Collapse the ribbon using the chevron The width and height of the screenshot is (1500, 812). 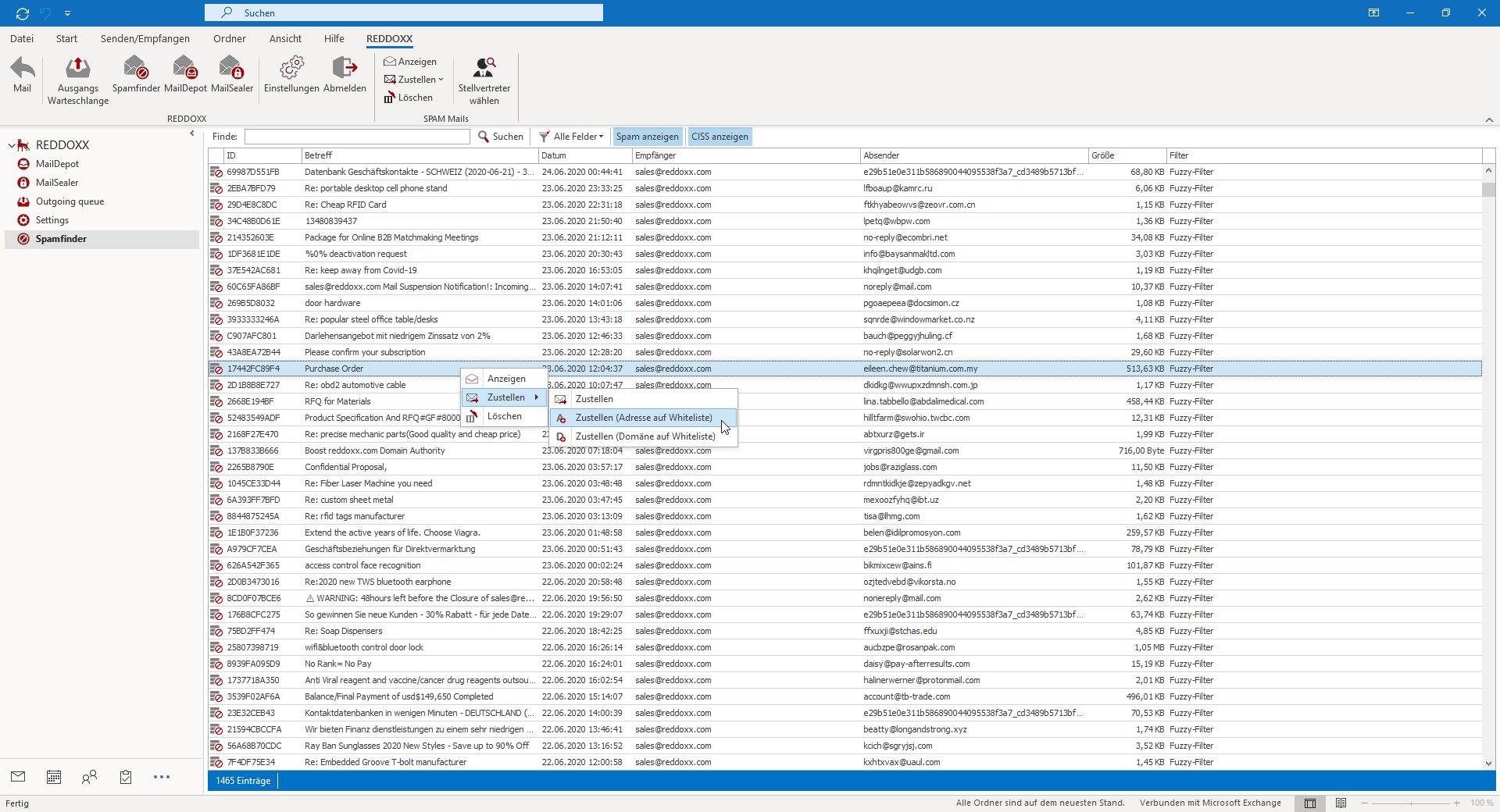point(1489,119)
